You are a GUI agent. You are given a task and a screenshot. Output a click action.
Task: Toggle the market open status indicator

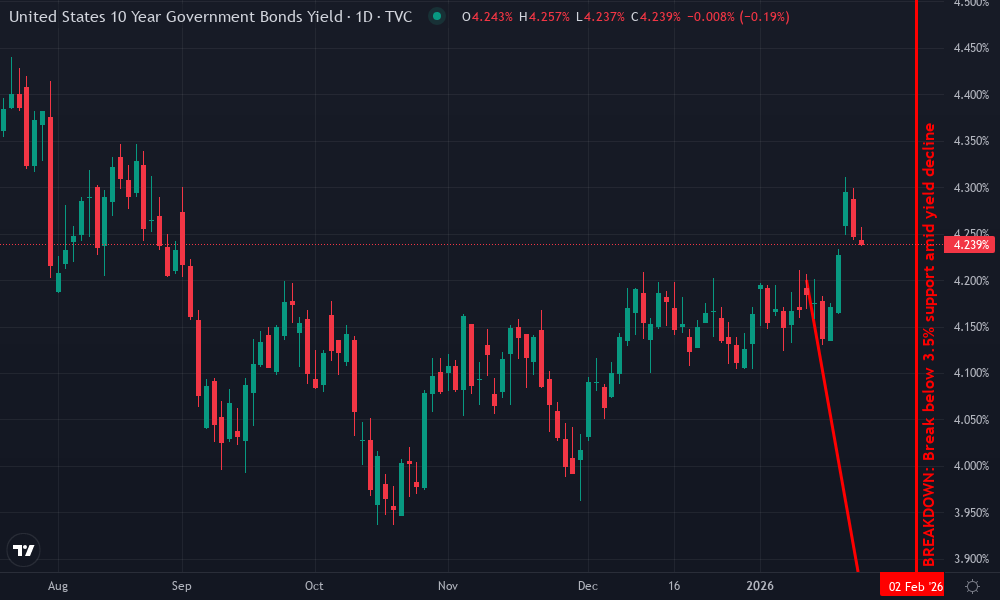435,17
